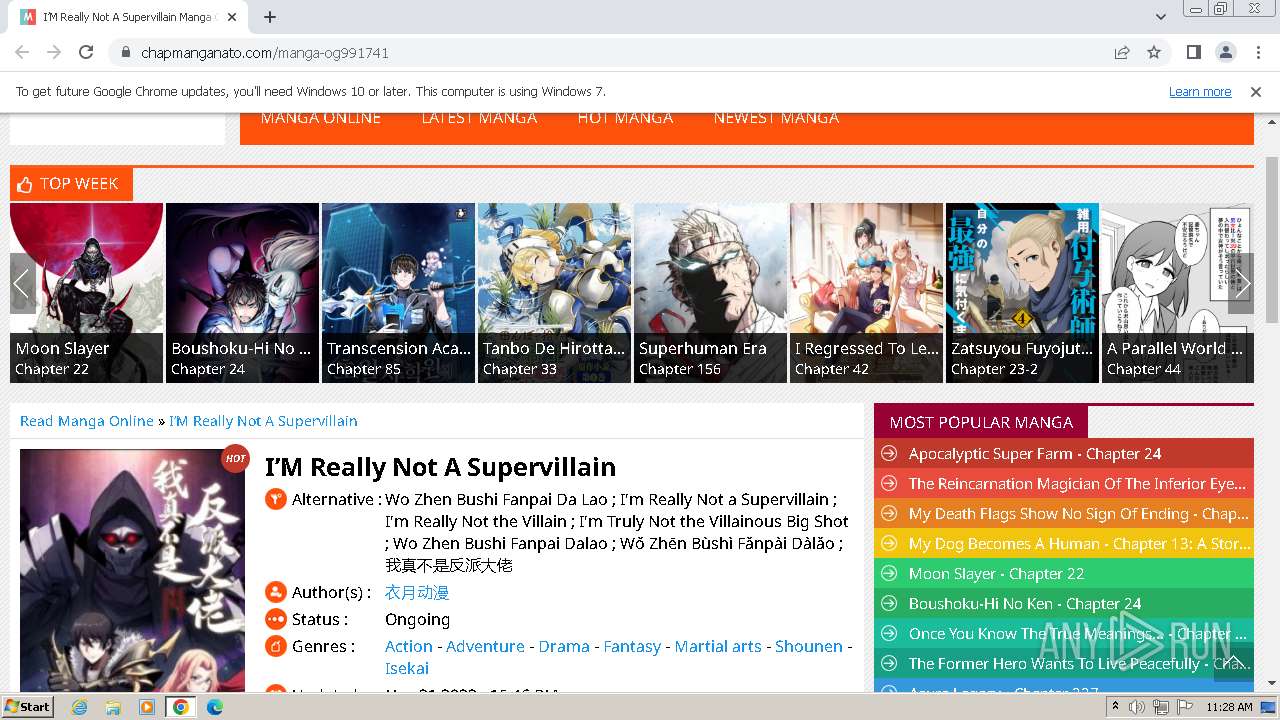Dismiss the Chrome update notification bar
The image size is (1280, 720).
click(1256, 91)
